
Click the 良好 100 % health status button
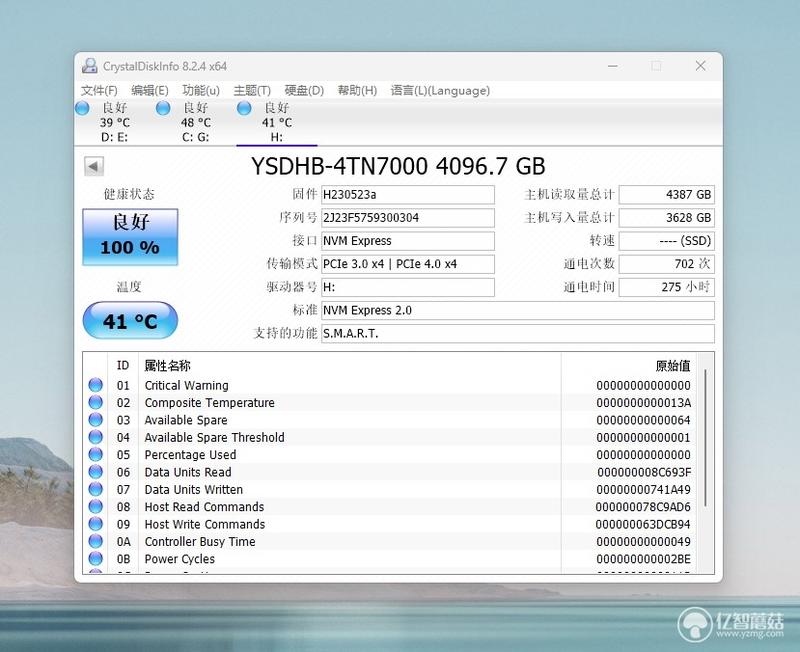pos(130,237)
